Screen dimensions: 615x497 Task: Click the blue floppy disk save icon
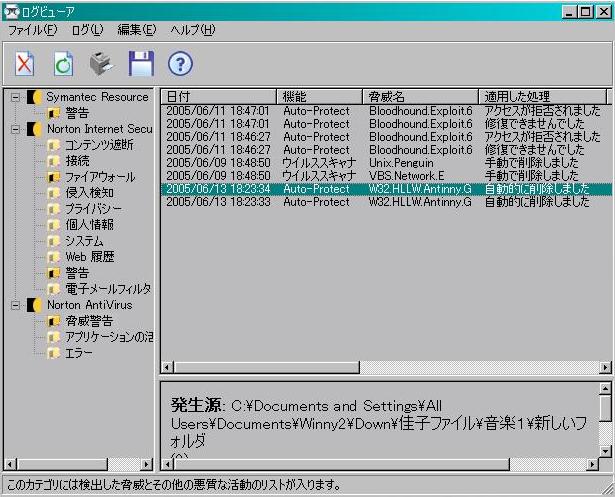coord(141,64)
